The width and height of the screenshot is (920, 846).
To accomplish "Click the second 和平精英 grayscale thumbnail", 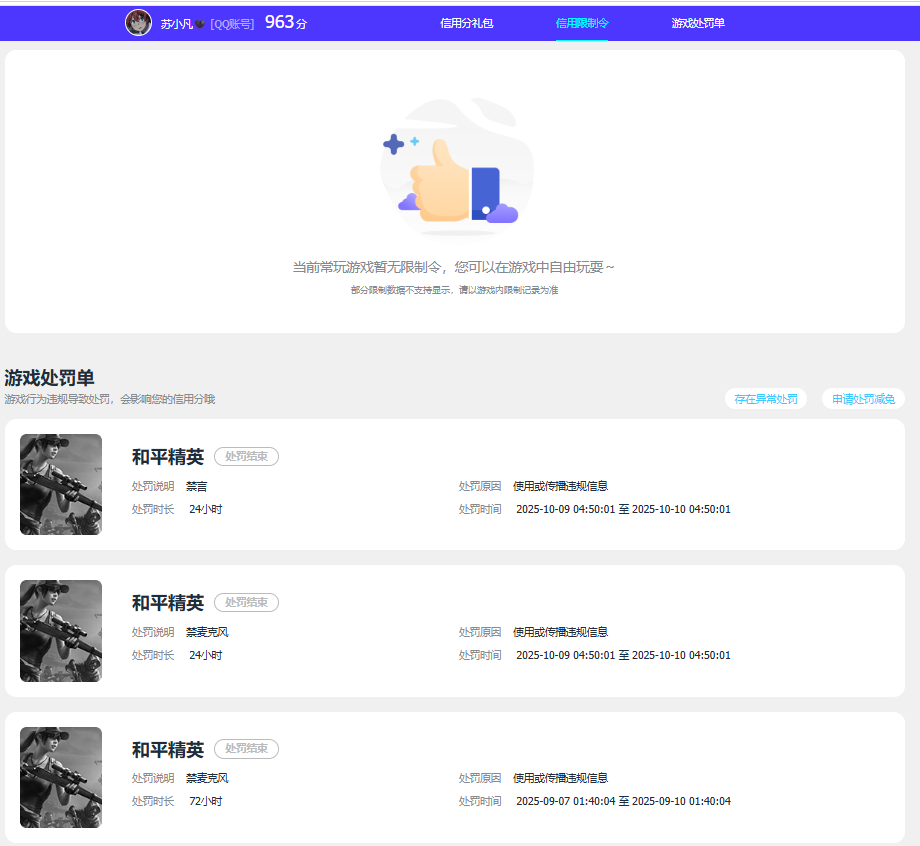I will (60, 631).
